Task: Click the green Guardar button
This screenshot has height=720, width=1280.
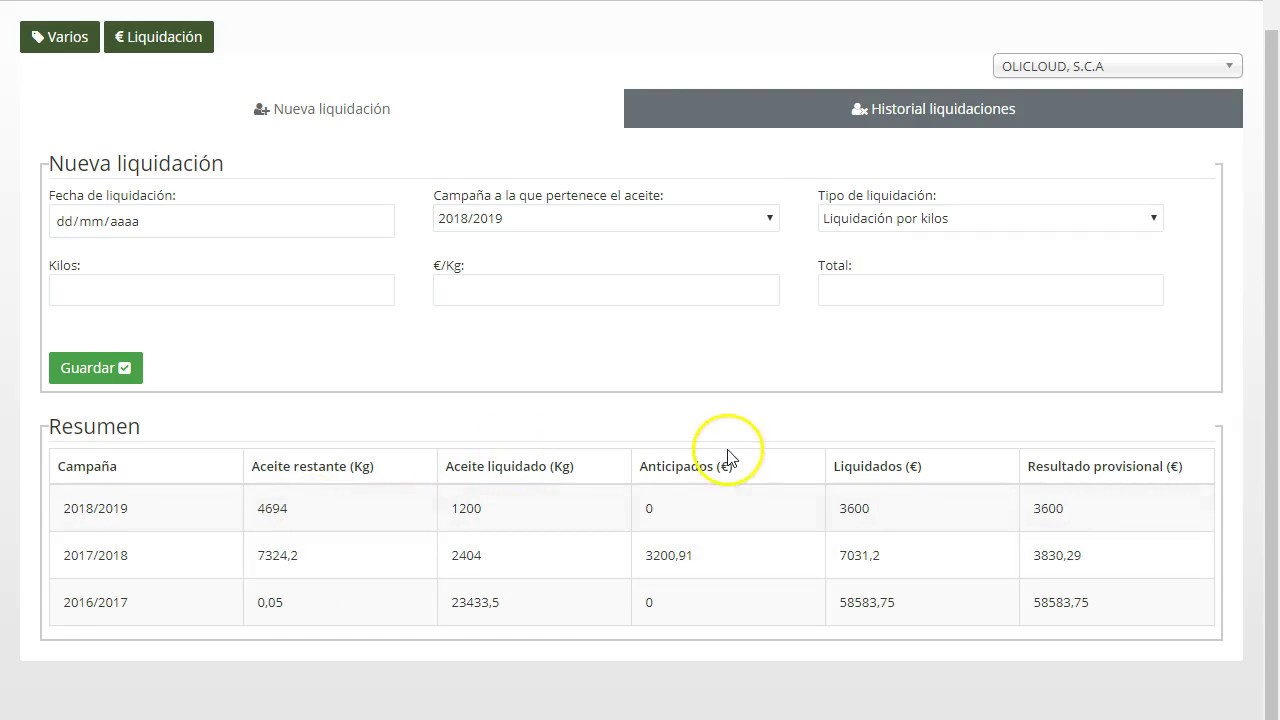Action: click(x=96, y=368)
